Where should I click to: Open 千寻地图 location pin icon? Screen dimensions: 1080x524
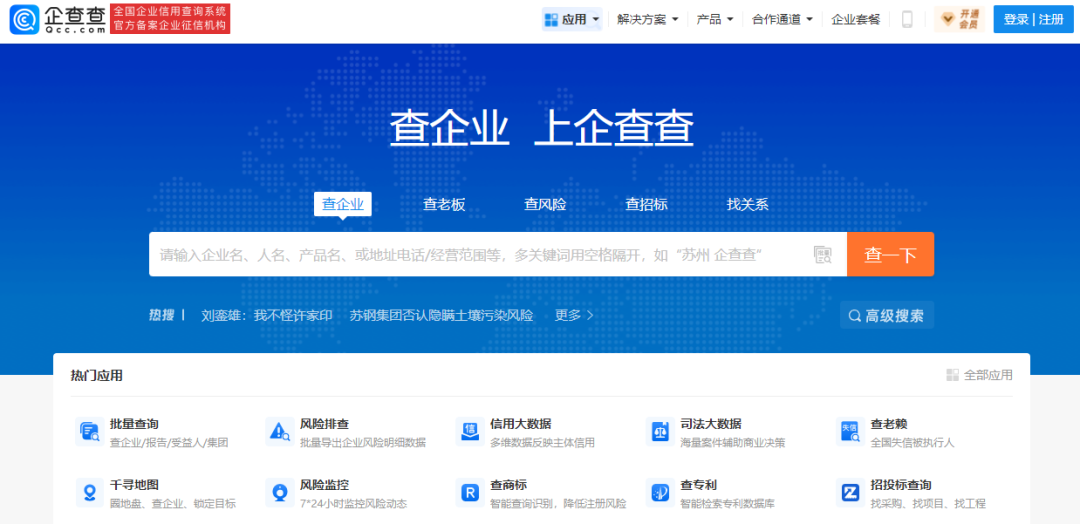pyautogui.click(x=90, y=492)
